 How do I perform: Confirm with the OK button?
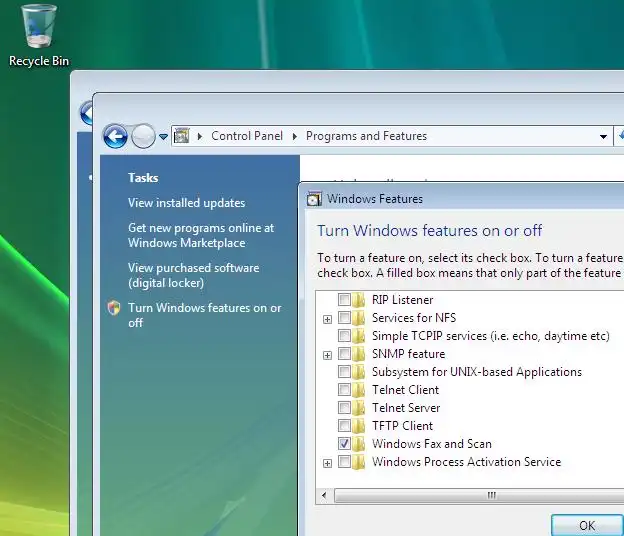point(587,525)
